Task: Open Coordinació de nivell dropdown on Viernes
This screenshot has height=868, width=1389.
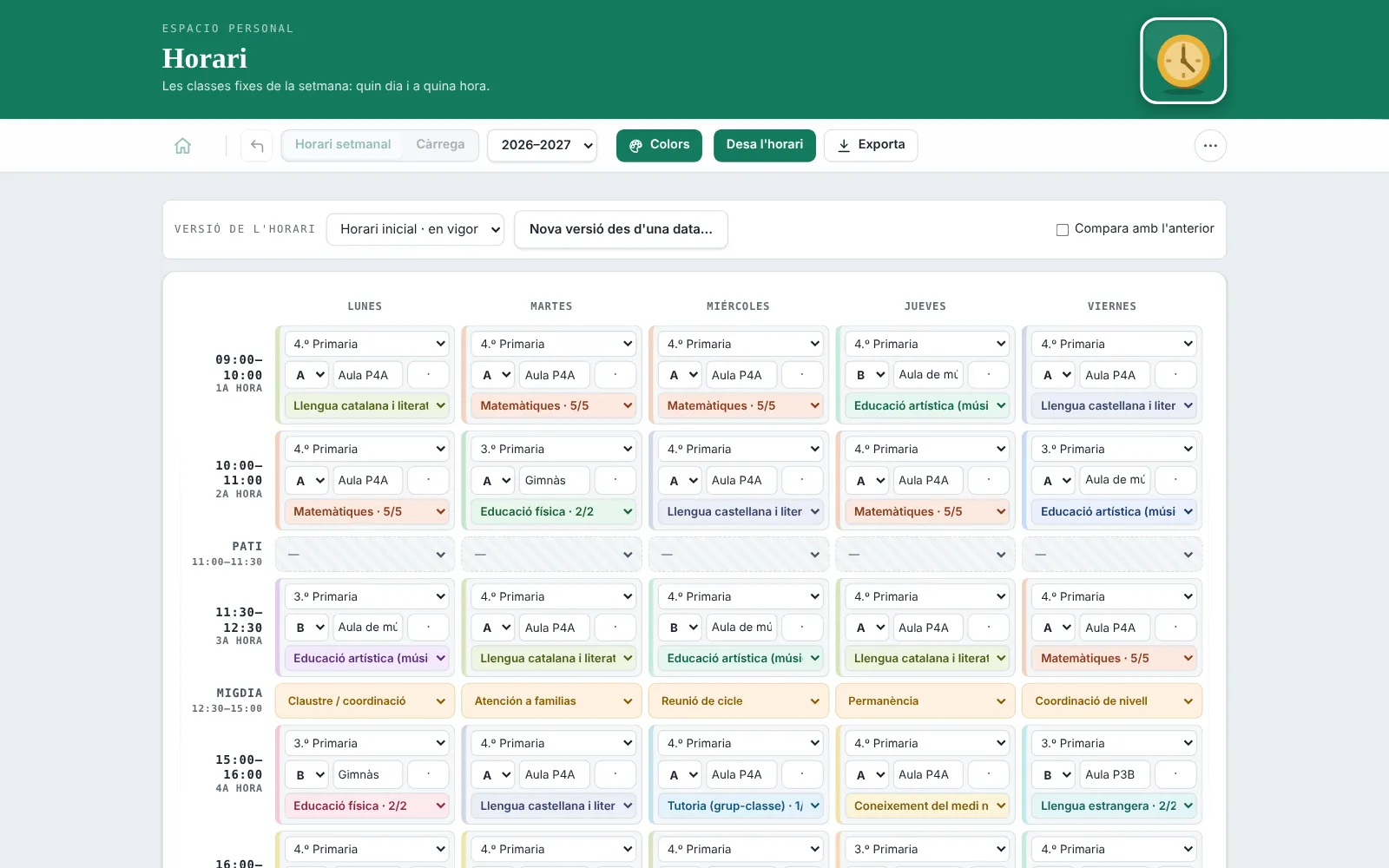Action: (x=1112, y=701)
